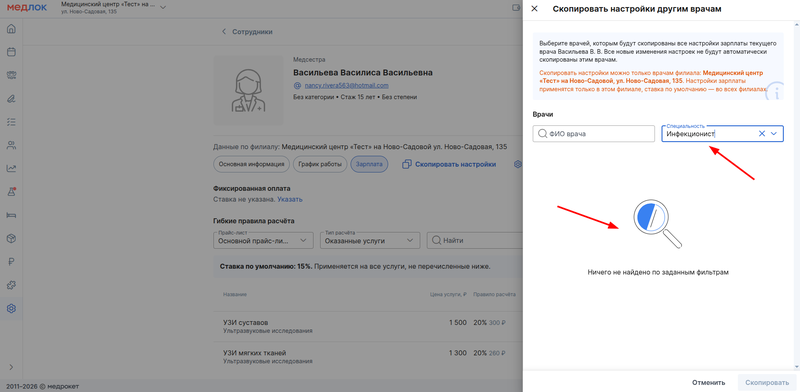This screenshot has width=800, height=392.
Task: Click the gear icon next to Скопировать настройки
Action: [x=517, y=164]
